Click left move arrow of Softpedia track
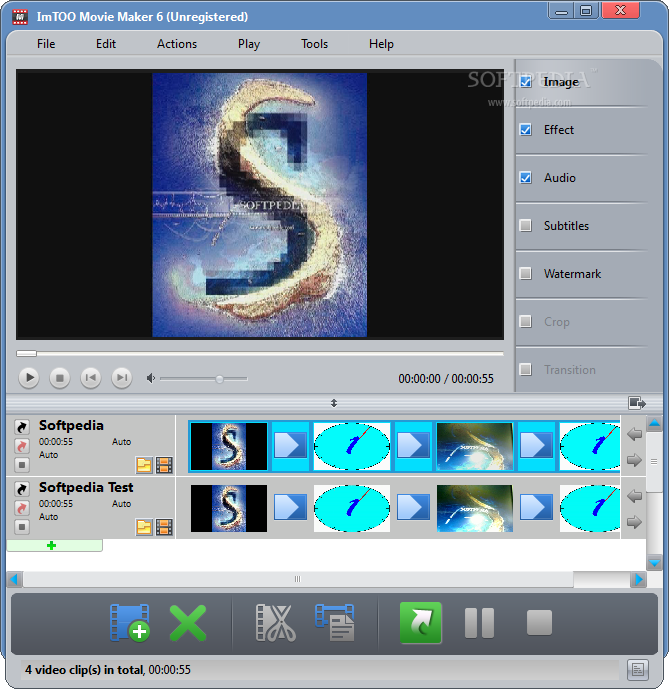 (x=634, y=434)
